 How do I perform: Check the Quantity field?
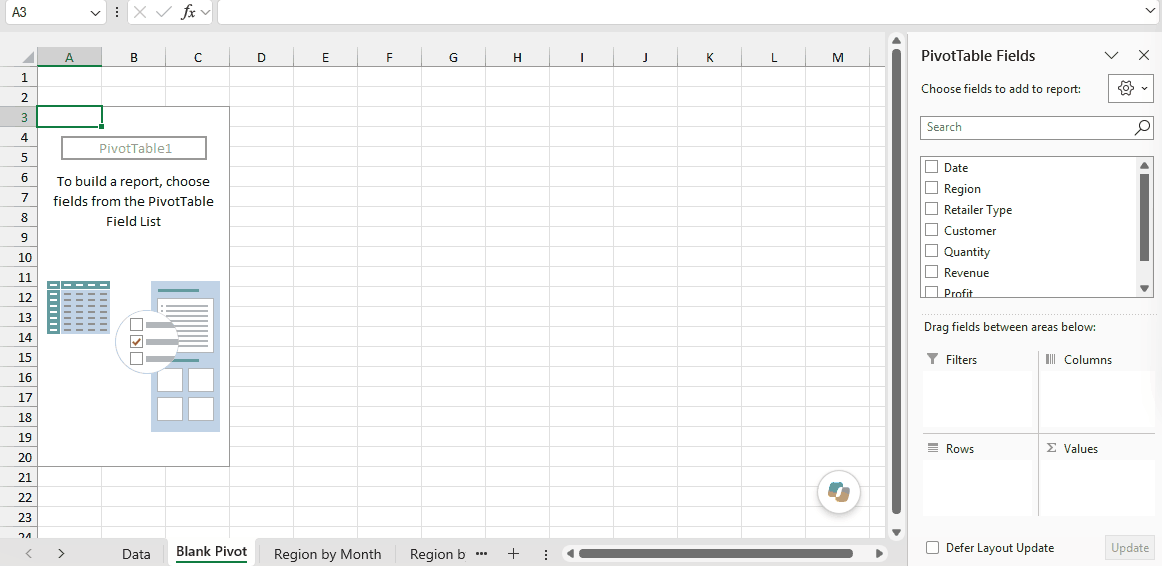coord(932,250)
